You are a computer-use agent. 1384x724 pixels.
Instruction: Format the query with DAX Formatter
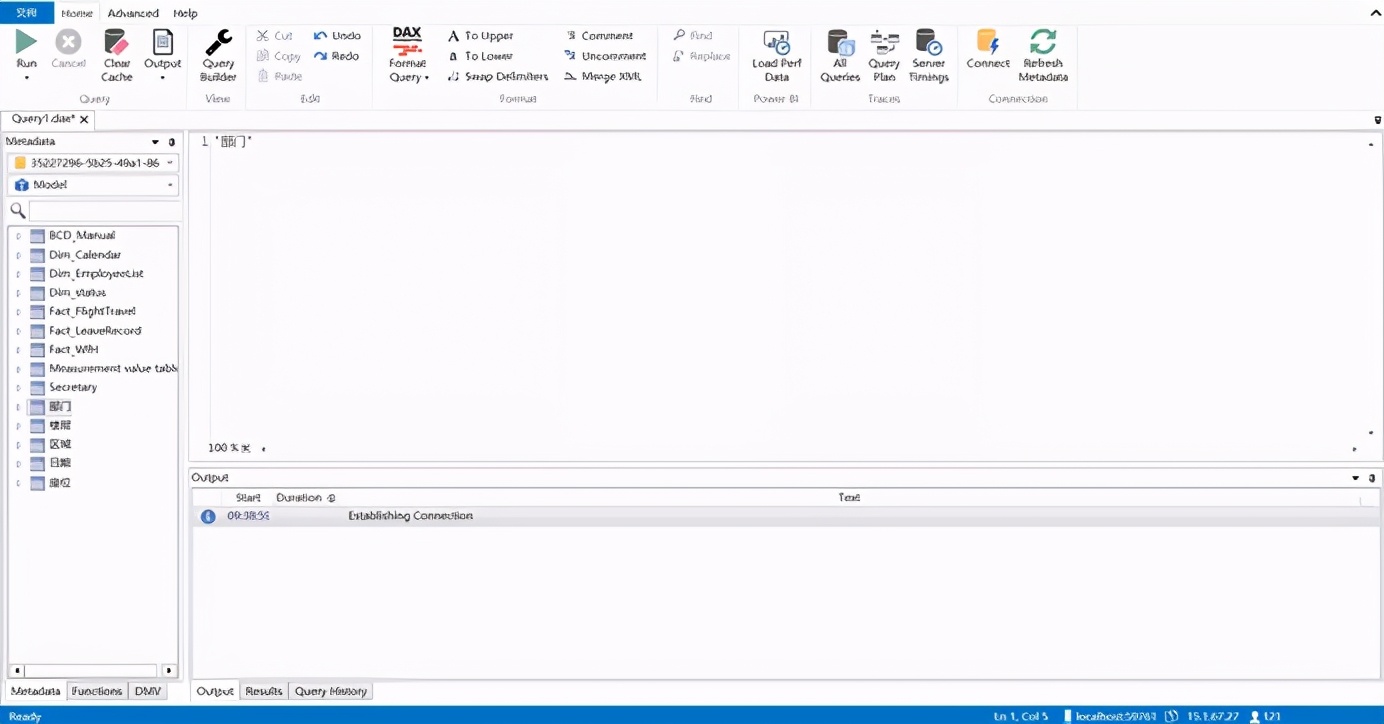pos(408,54)
